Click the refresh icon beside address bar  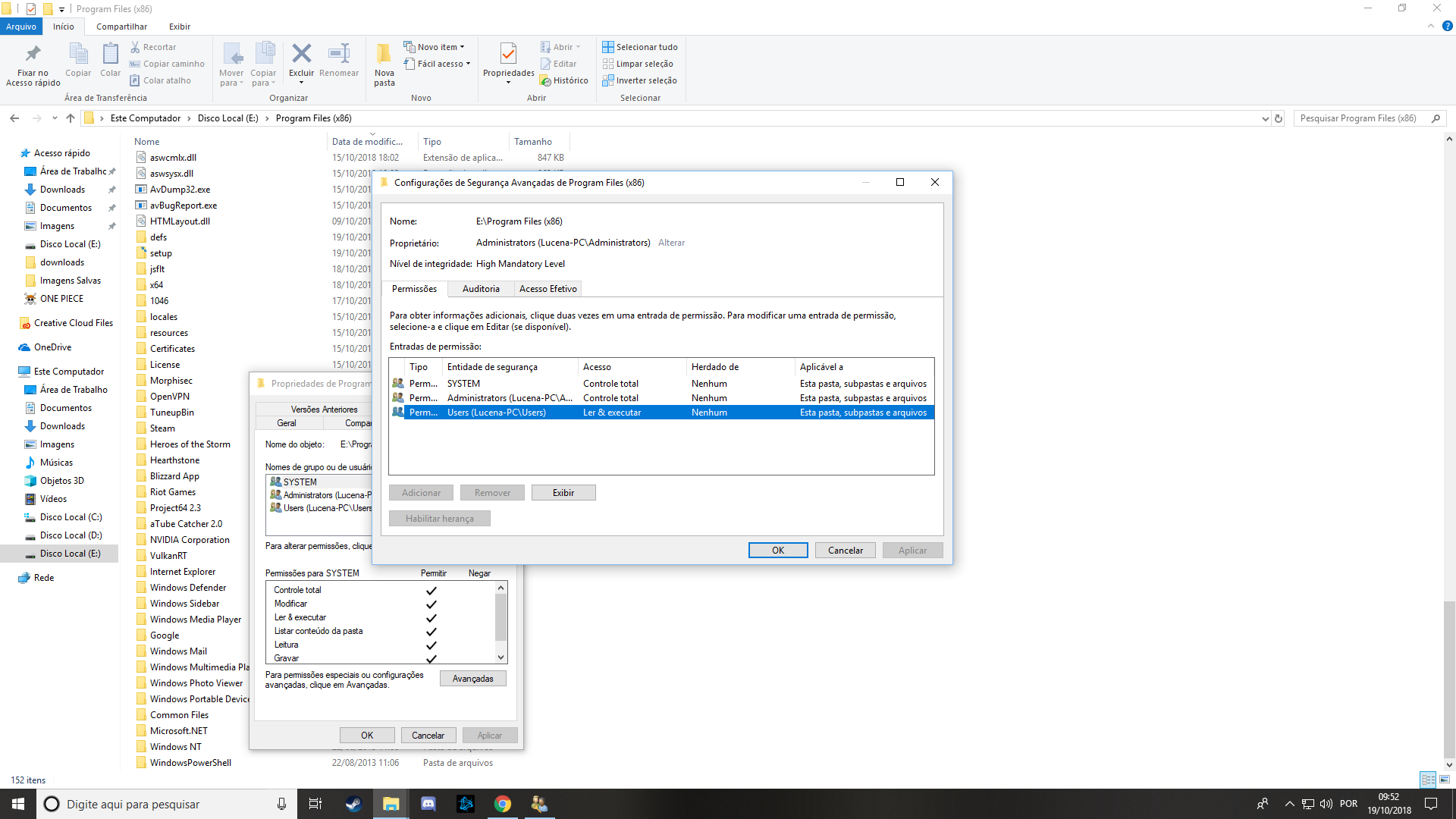(x=1279, y=118)
